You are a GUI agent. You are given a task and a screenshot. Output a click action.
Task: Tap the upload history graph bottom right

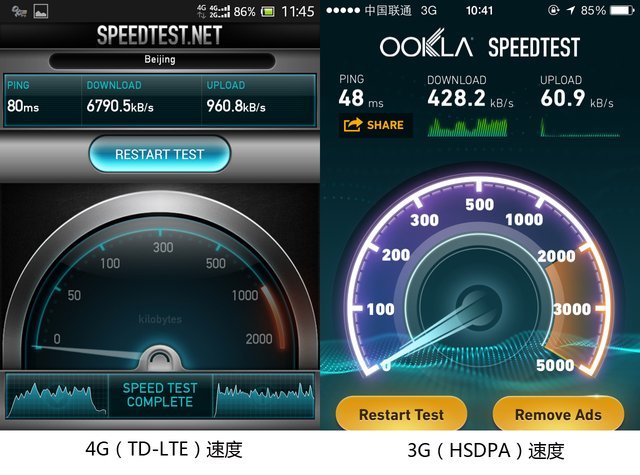click(264, 396)
